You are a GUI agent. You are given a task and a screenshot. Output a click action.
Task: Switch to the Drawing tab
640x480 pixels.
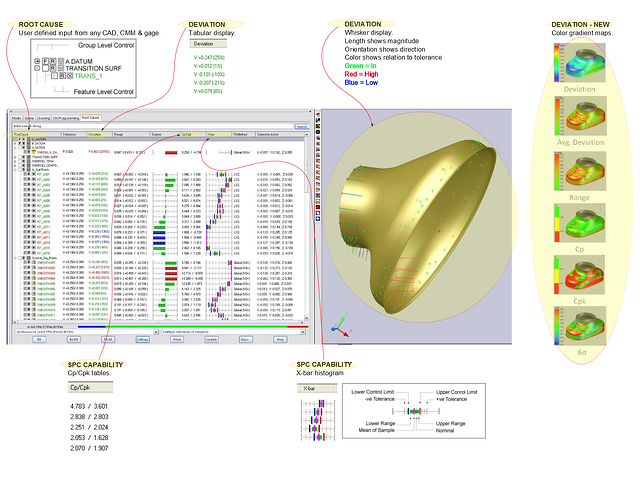pyautogui.click(x=43, y=117)
